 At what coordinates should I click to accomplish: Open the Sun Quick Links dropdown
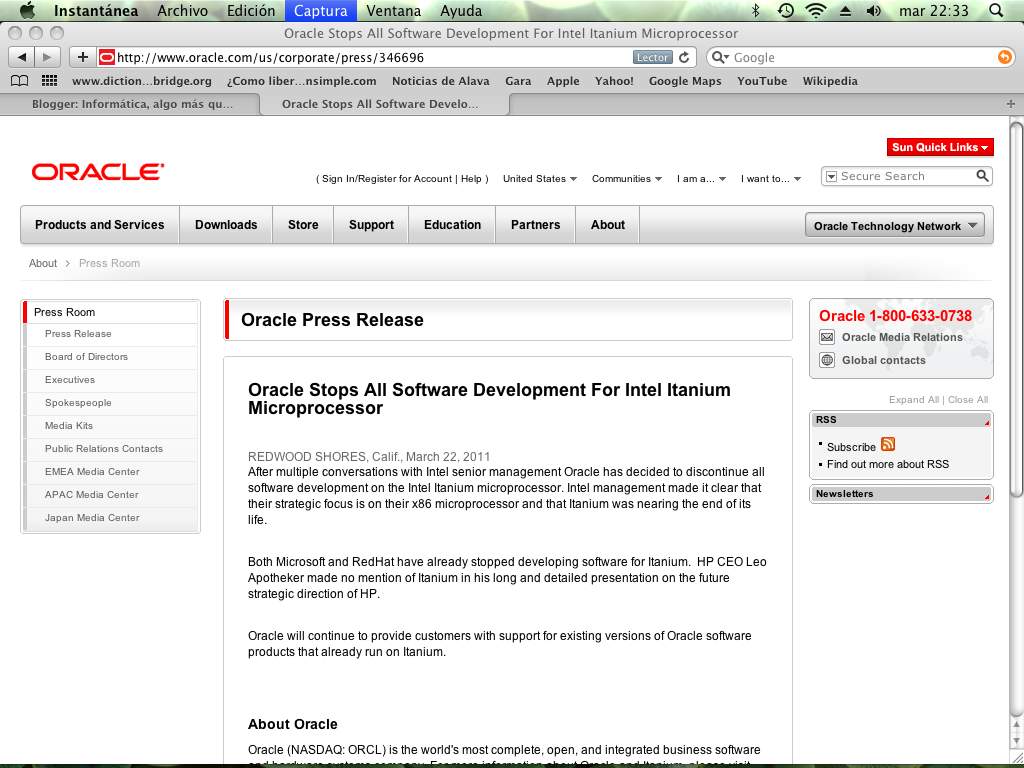(940, 148)
